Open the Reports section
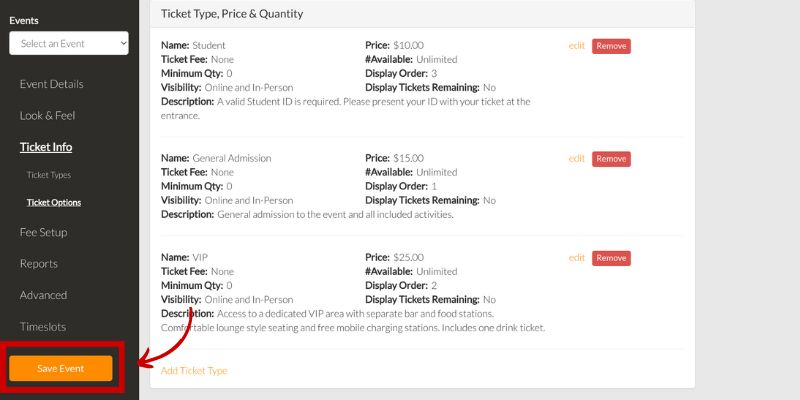800x400 pixels. point(39,264)
